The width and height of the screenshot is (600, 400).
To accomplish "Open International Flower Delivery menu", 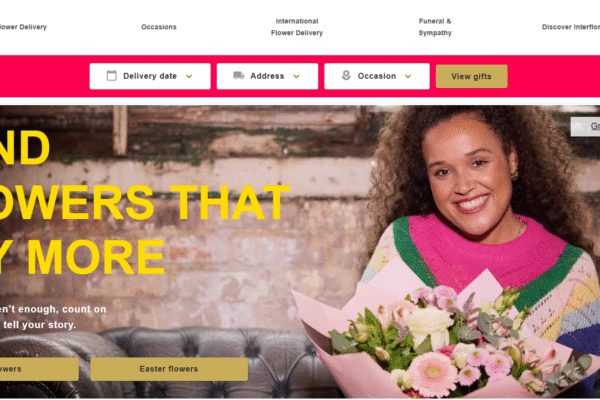I will tap(297, 27).
